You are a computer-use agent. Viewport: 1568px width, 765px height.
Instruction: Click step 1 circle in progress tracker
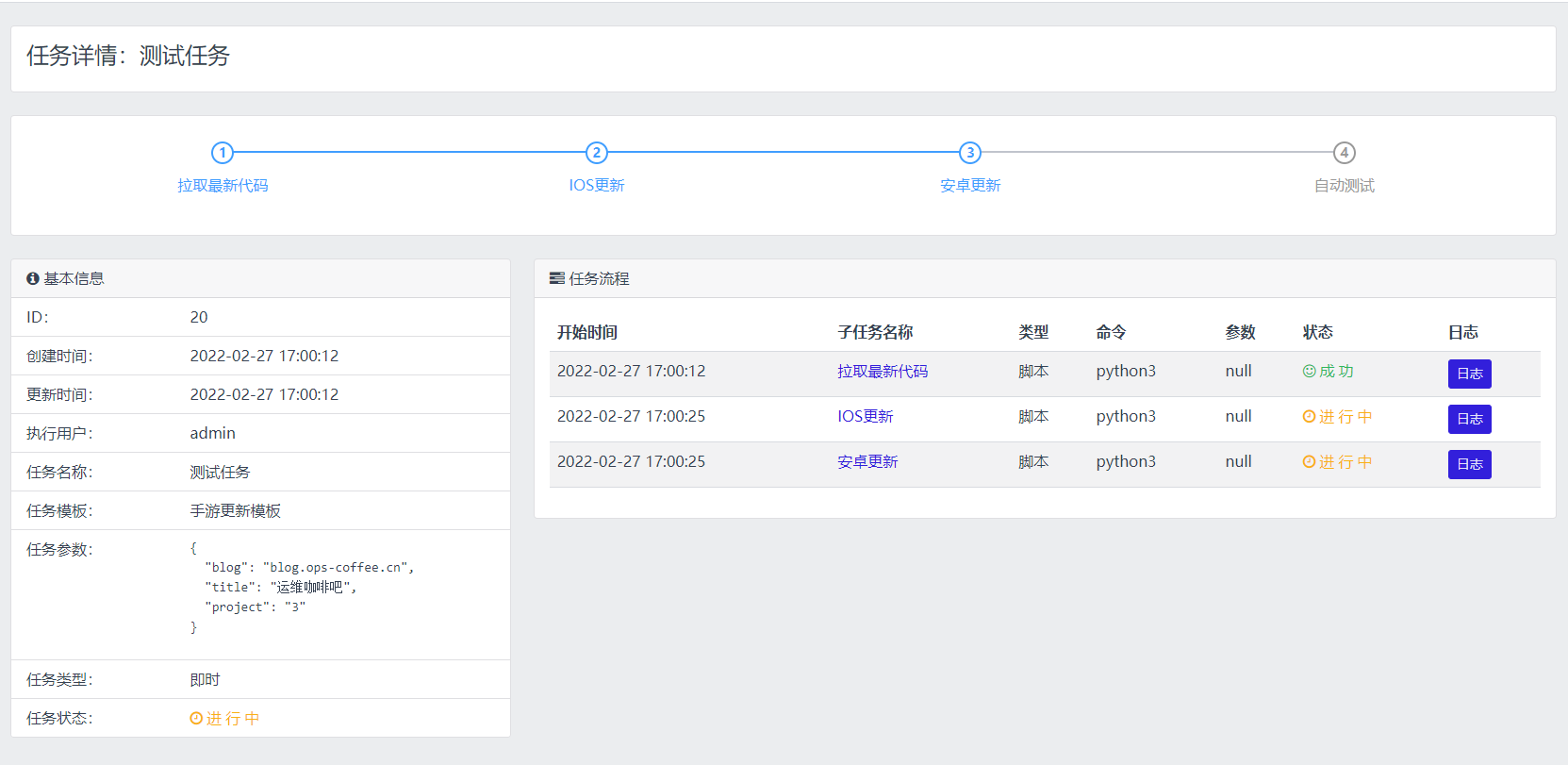tap(223, 153)
